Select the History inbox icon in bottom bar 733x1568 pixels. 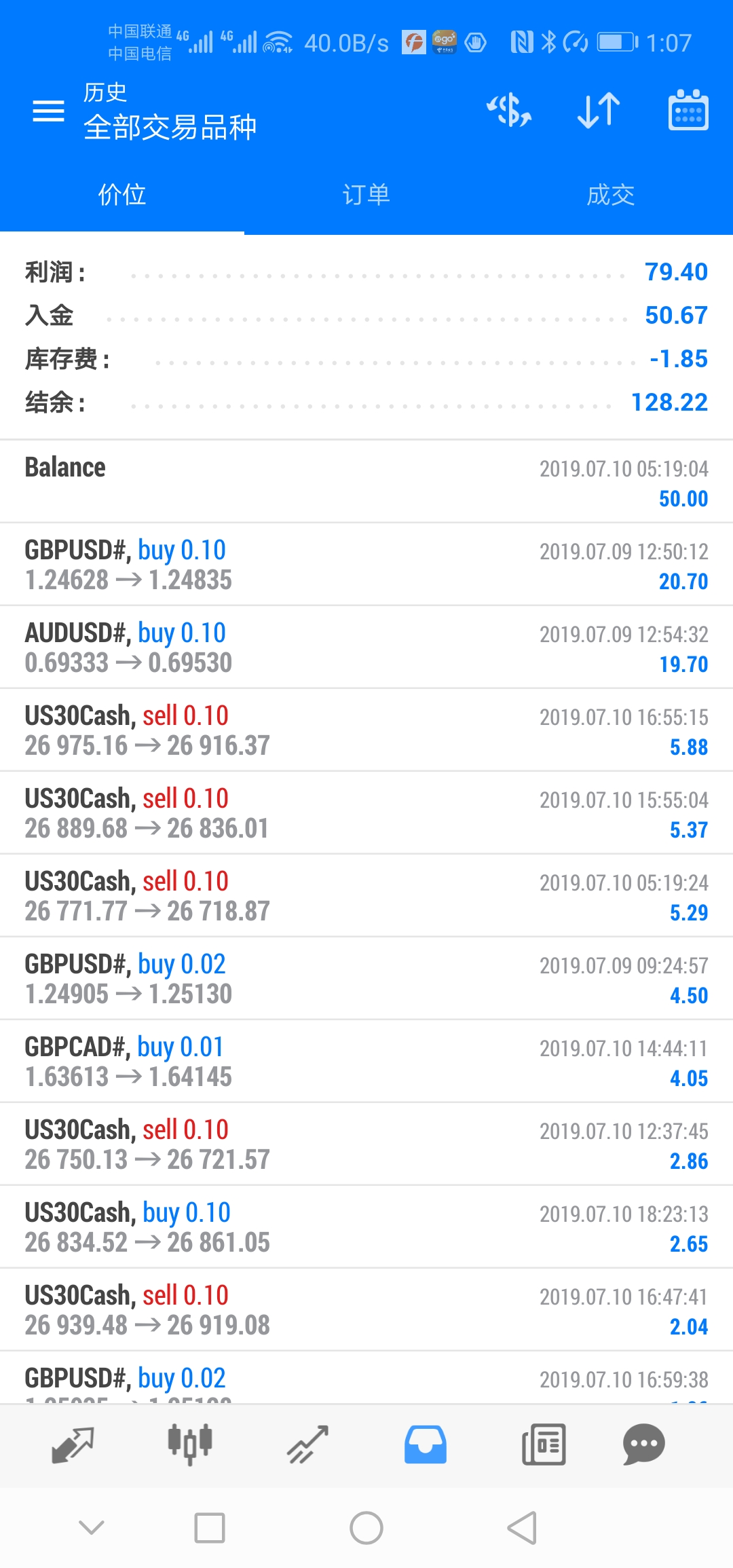coord(426,1444)
